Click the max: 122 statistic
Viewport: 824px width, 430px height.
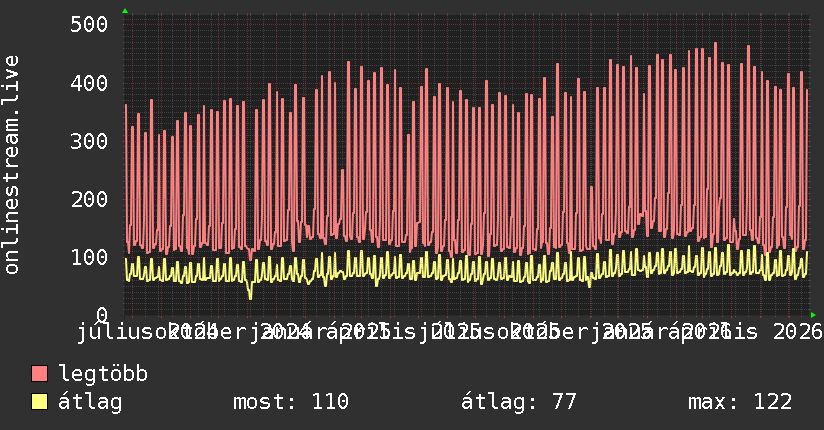[x=740, y=402]
